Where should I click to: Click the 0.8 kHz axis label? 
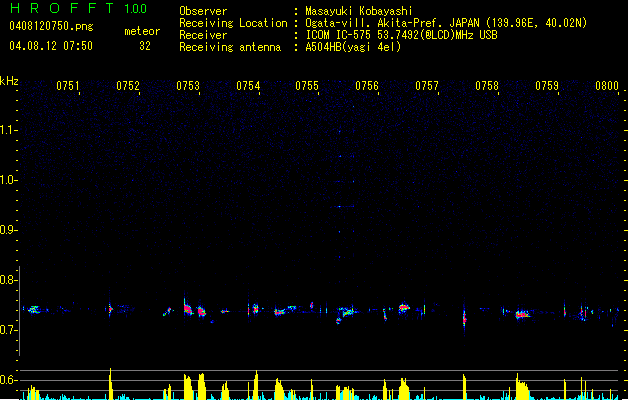point(8,280)
